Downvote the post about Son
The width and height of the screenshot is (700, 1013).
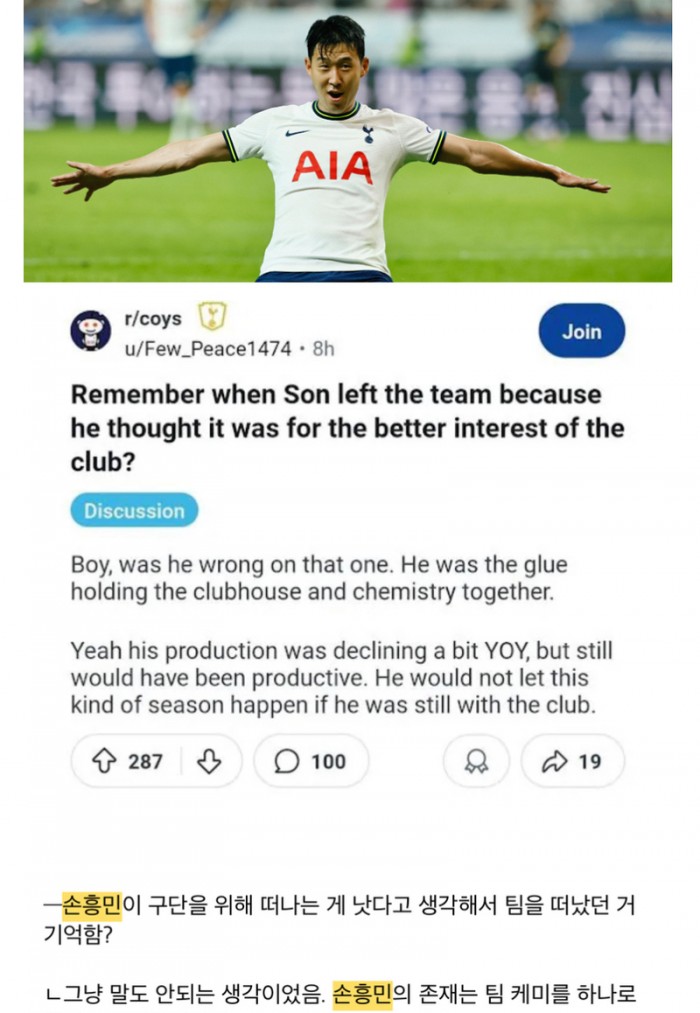tap(209, 761)
